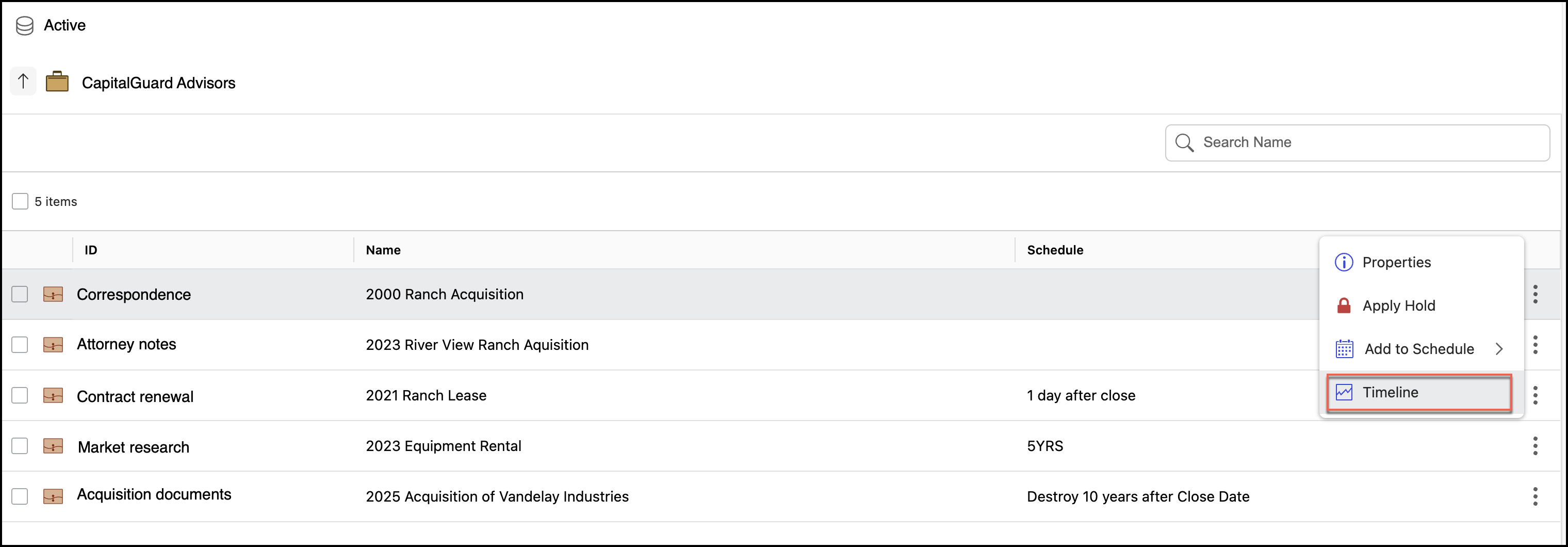Click the Active database icon
The width and height of the screenshot is (1568, 547).
[24, 26]
